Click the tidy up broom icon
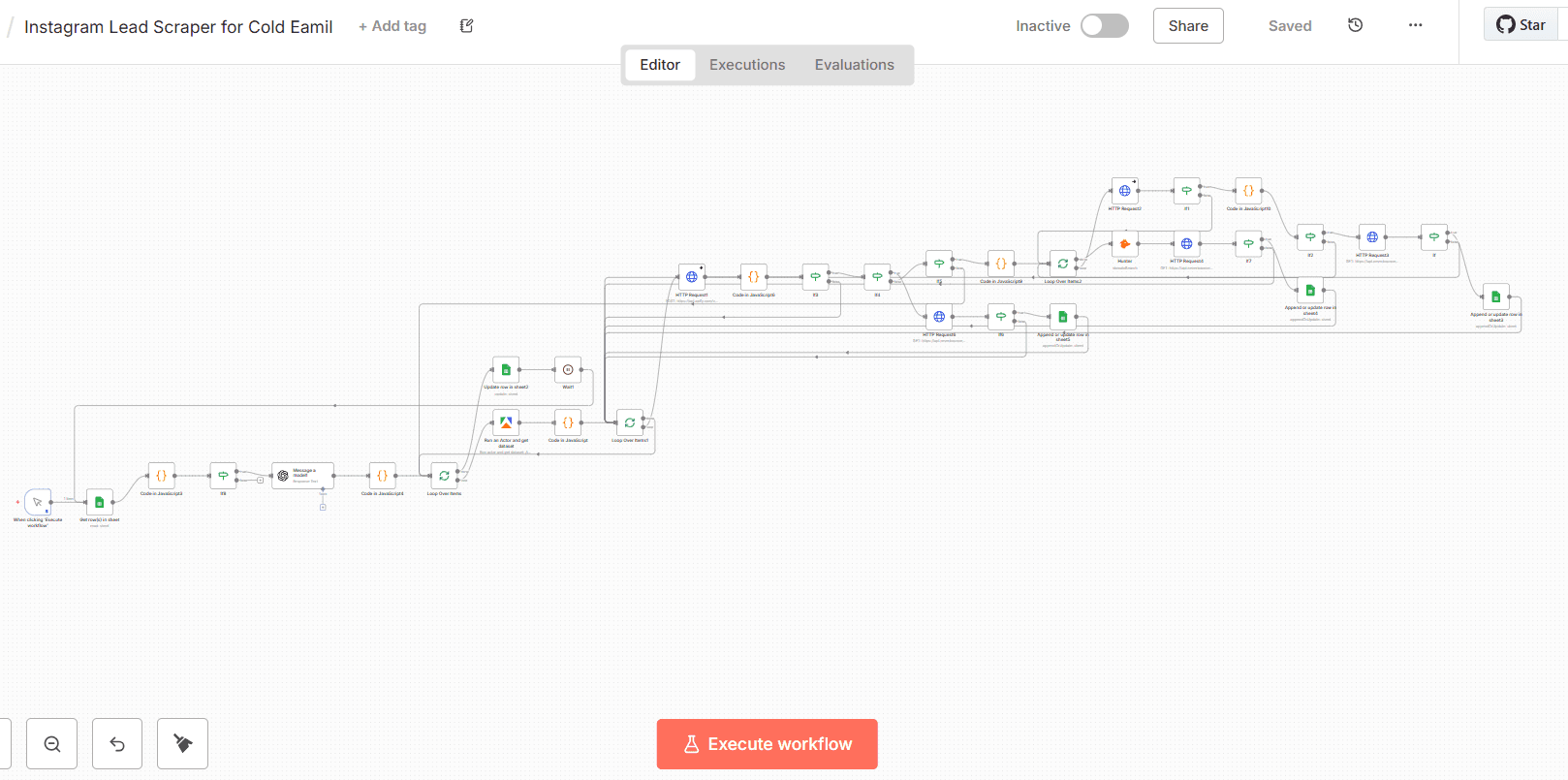This screenshot has width=1568, height=780. click(182, 744)
